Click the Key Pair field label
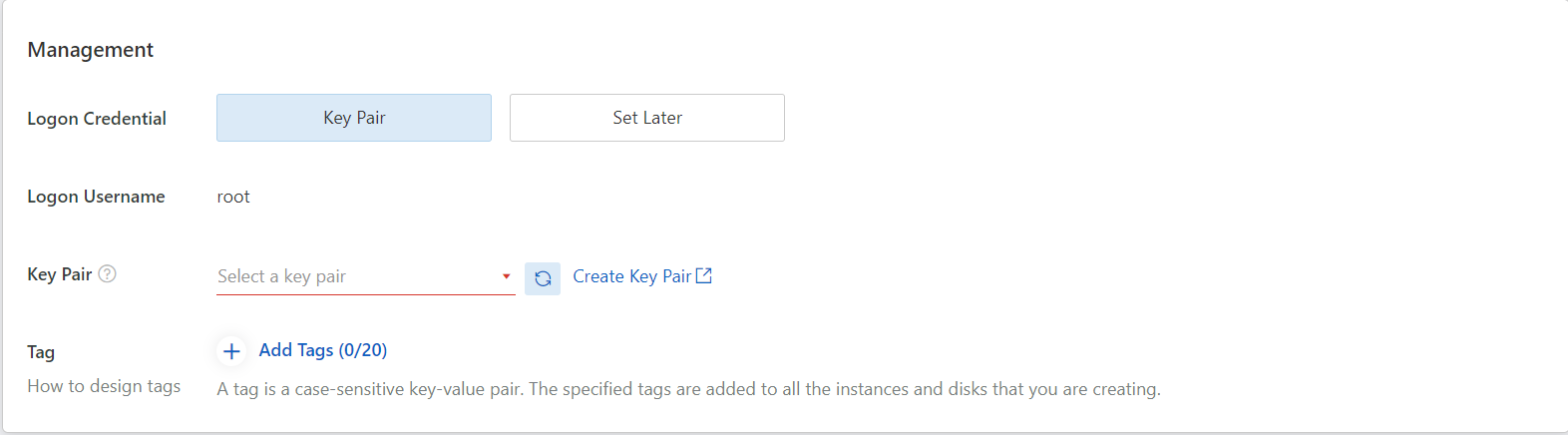This screenshot has height=435, width=1568. pos(59,274)
